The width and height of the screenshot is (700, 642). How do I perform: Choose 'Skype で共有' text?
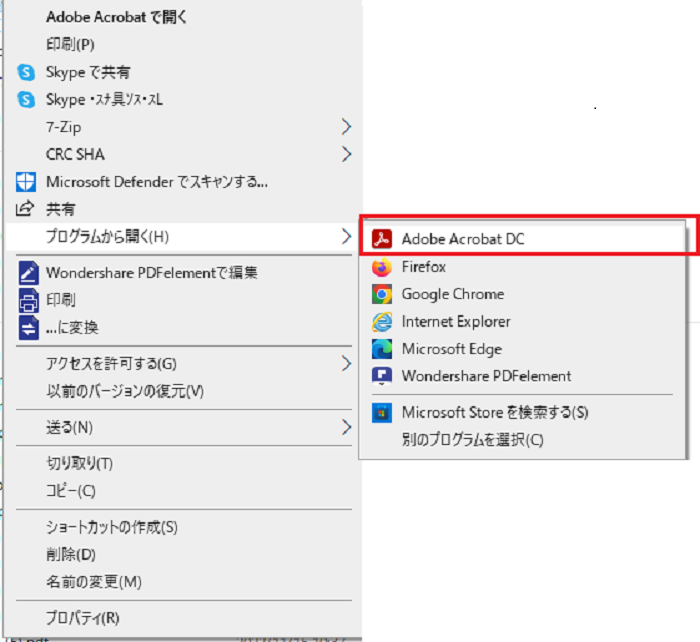[88, 72]
